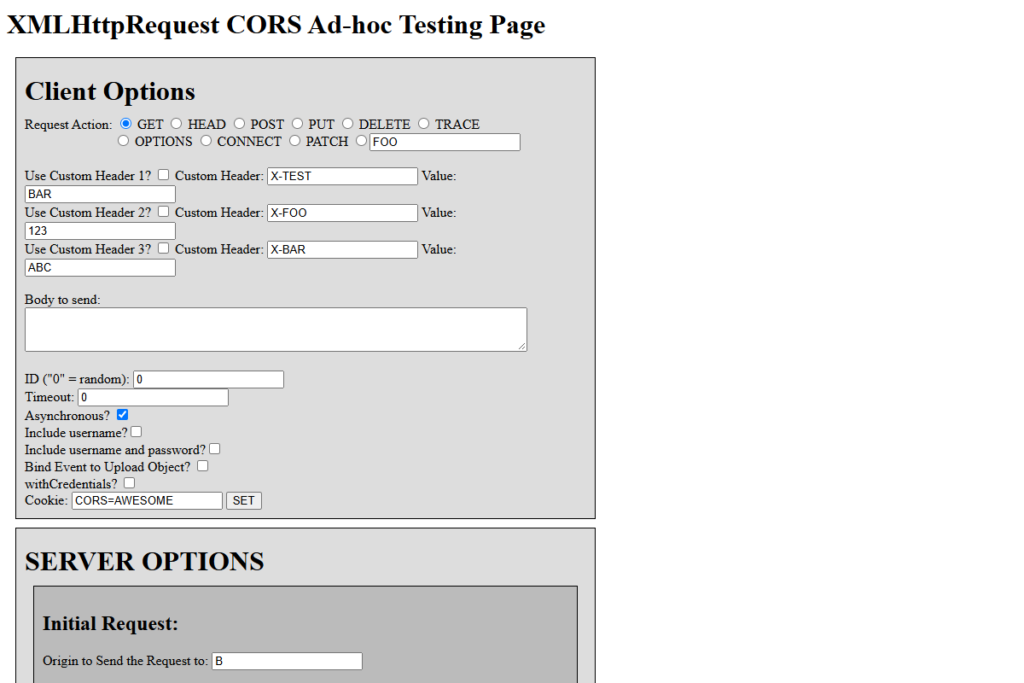This screenshot has height=683, width=1024.
Task: Click the Request Action label
Action: (x=69, y=124)
